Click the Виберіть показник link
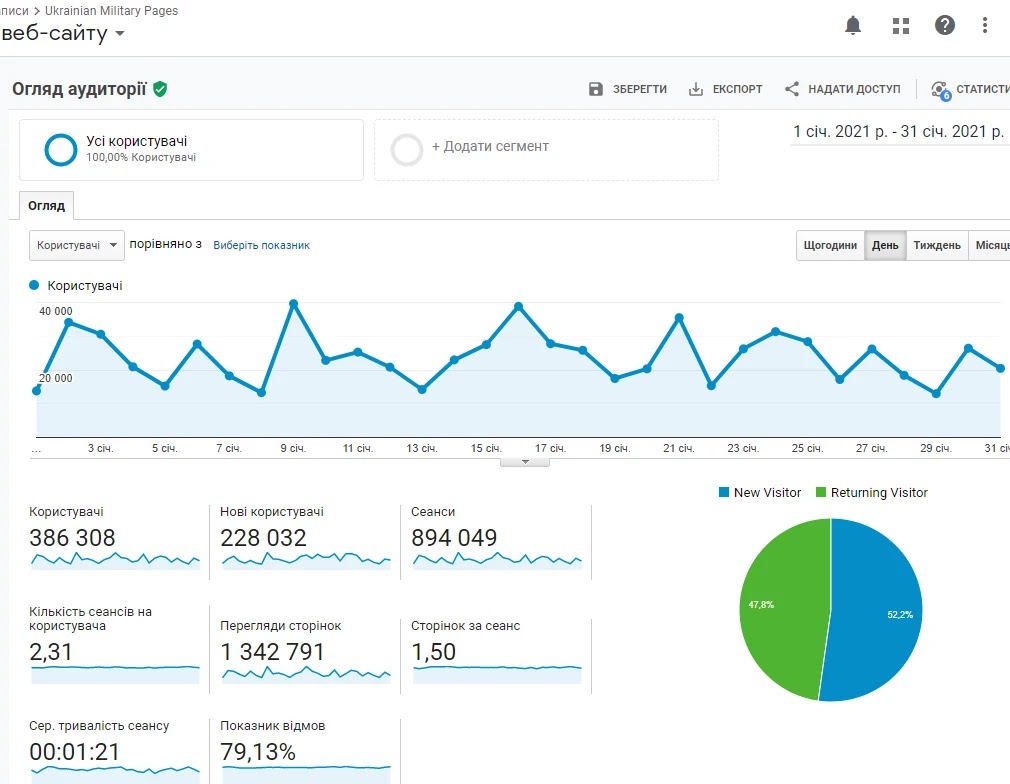Screen dimensions: 1010x784 tap(261, 245)
